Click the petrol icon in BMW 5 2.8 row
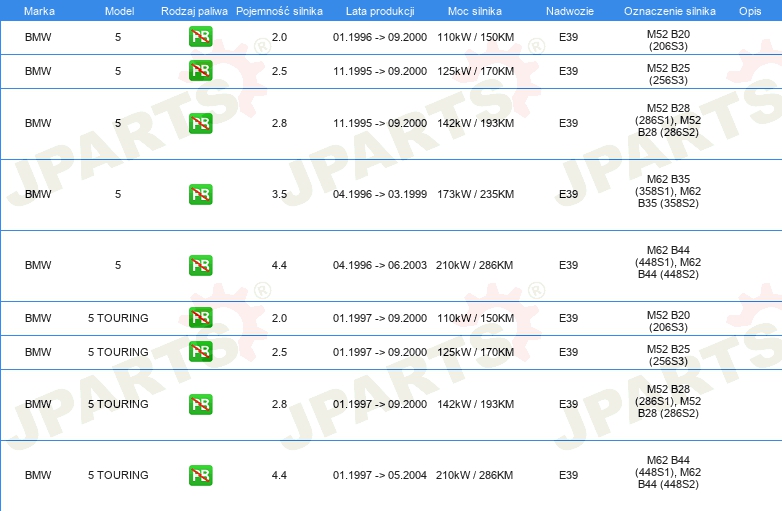The width and height of the screenshot is (782, 511). point(200,123)
